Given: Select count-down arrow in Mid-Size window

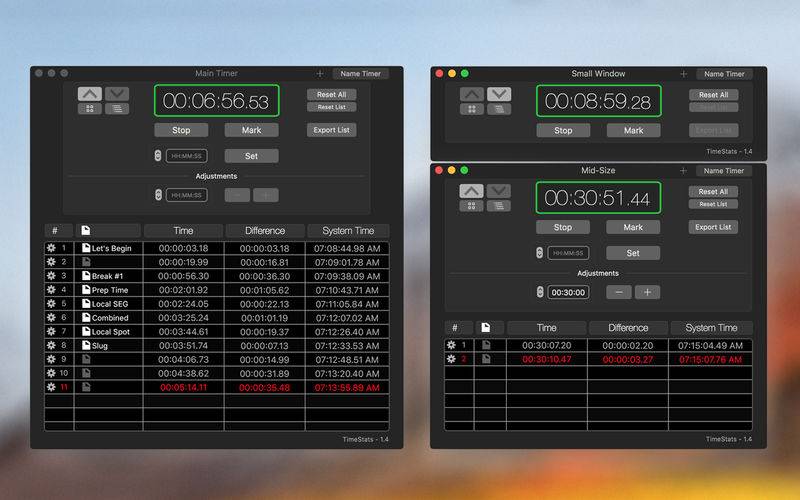Looking at the screenshot, I should [x=498, y=191].
